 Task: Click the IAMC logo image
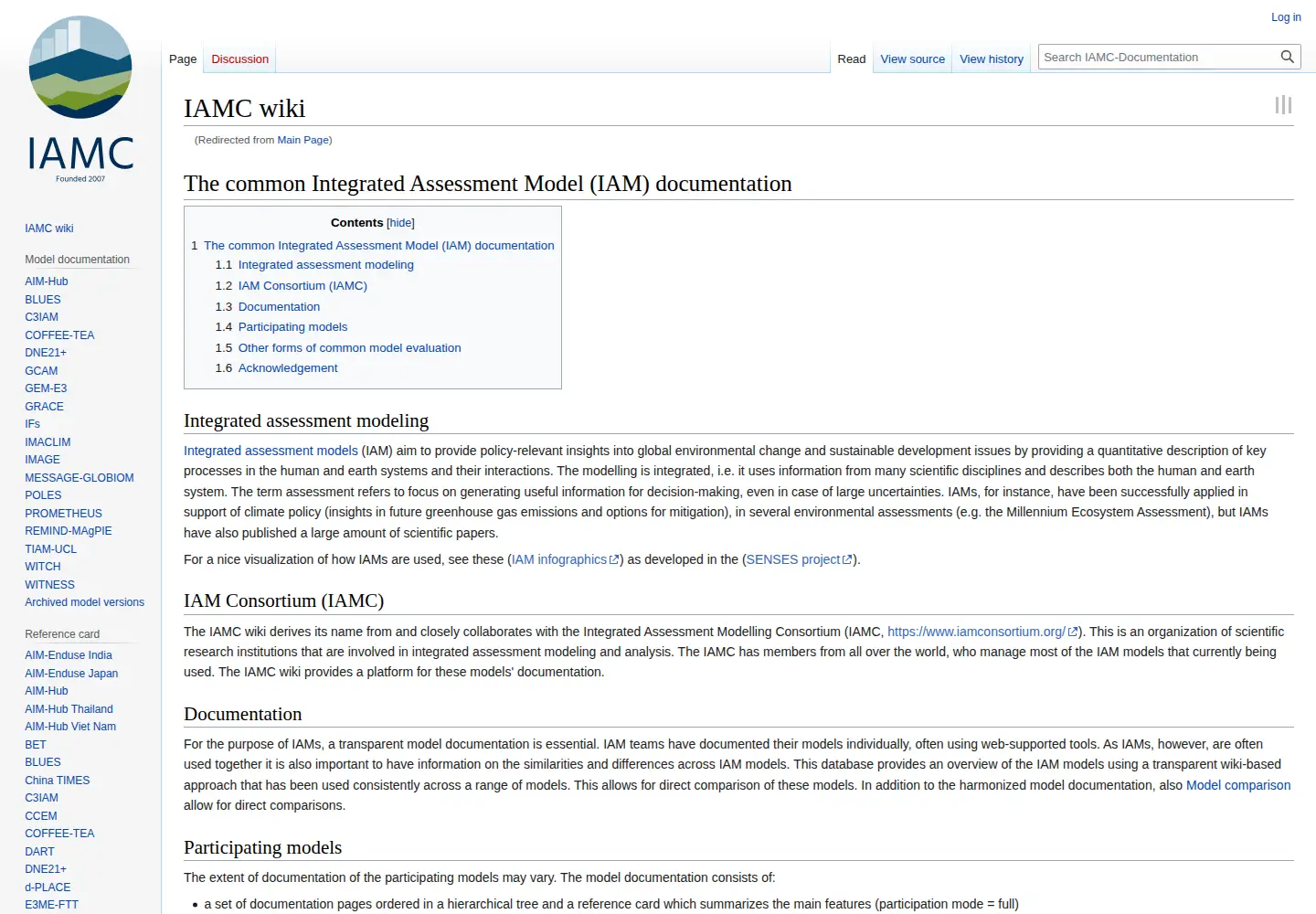tap(80, 99)
